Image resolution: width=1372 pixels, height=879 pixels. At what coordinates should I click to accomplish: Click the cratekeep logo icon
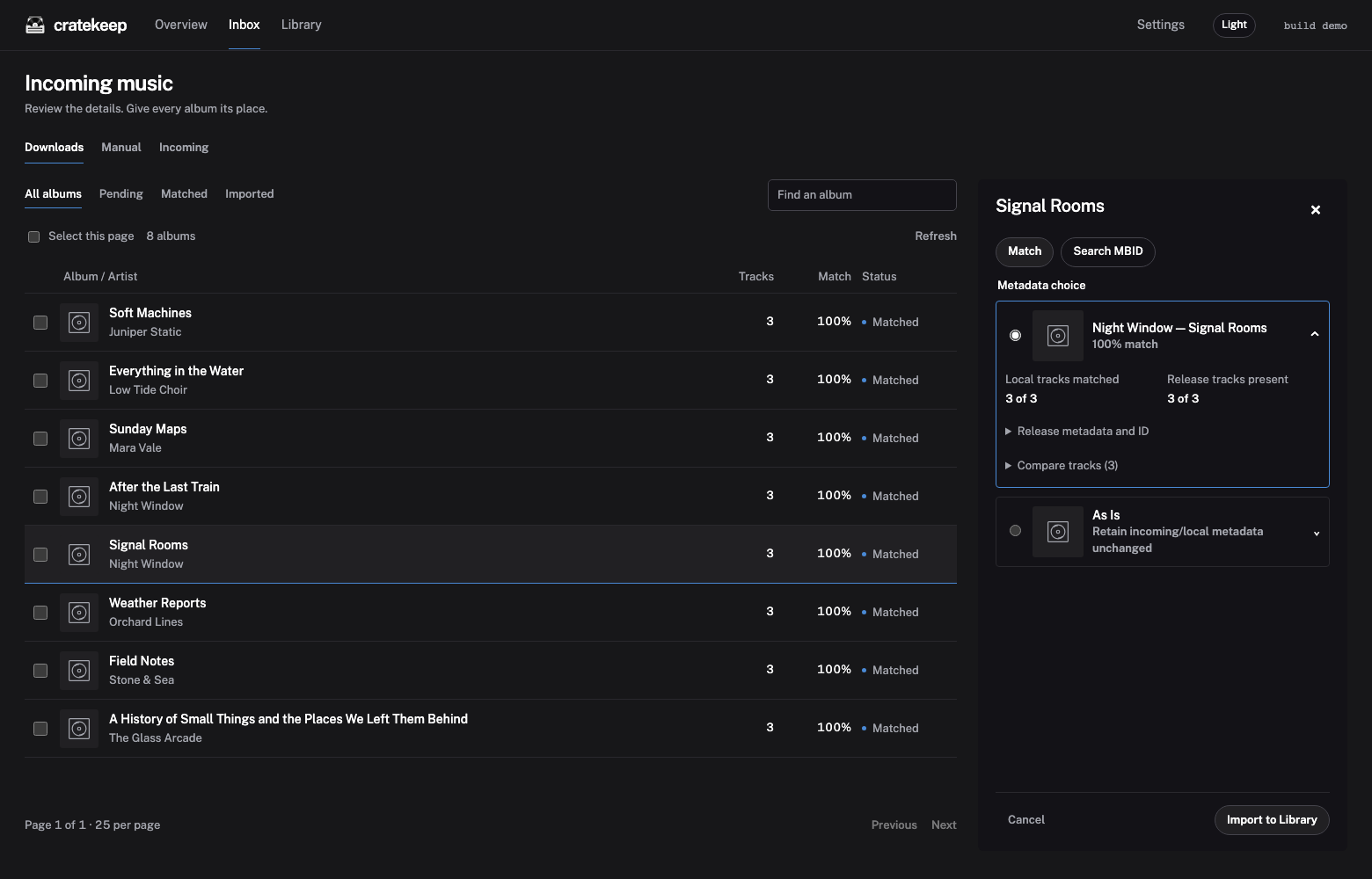[x=35, y=25]
